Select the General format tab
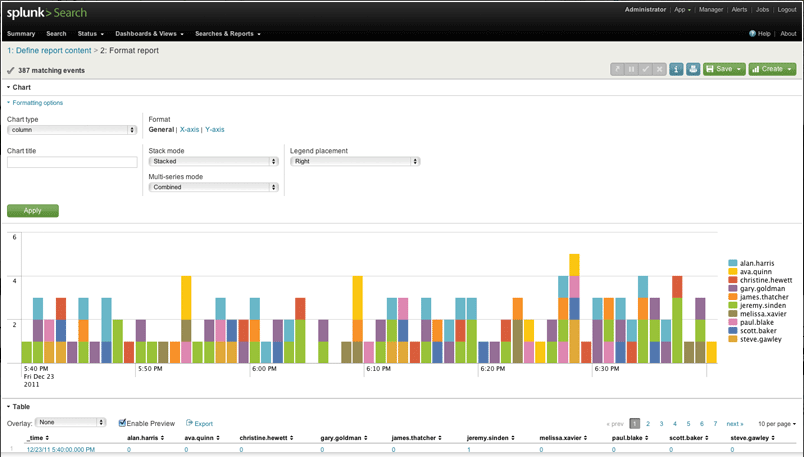This screenshot has width=804, height=457. [x=161, y=130]
